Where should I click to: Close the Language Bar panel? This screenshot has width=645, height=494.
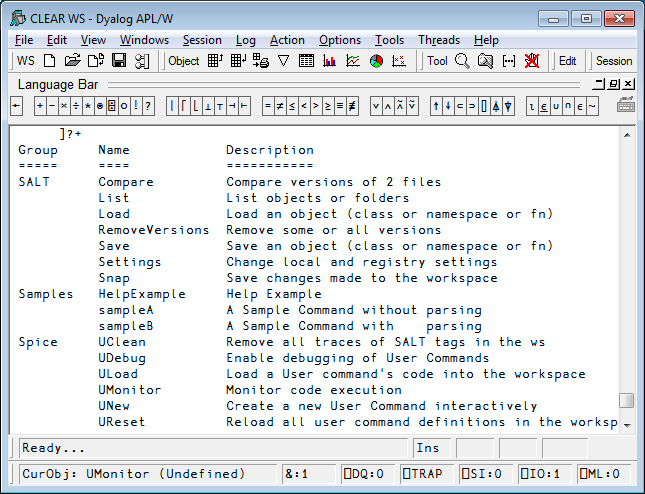[x=628, y=84]
